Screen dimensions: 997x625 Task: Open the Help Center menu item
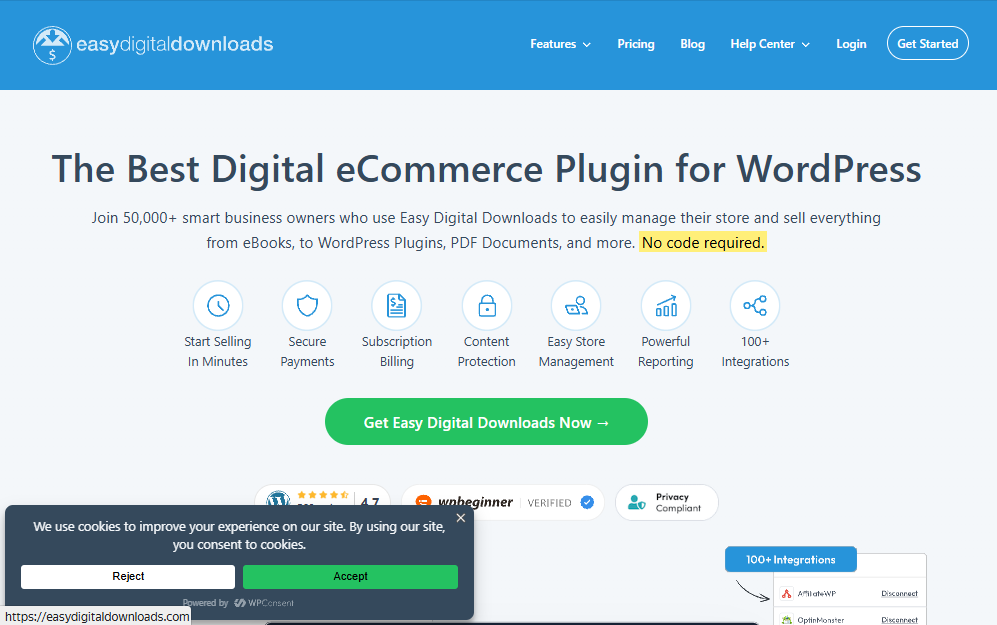point(762,44)
